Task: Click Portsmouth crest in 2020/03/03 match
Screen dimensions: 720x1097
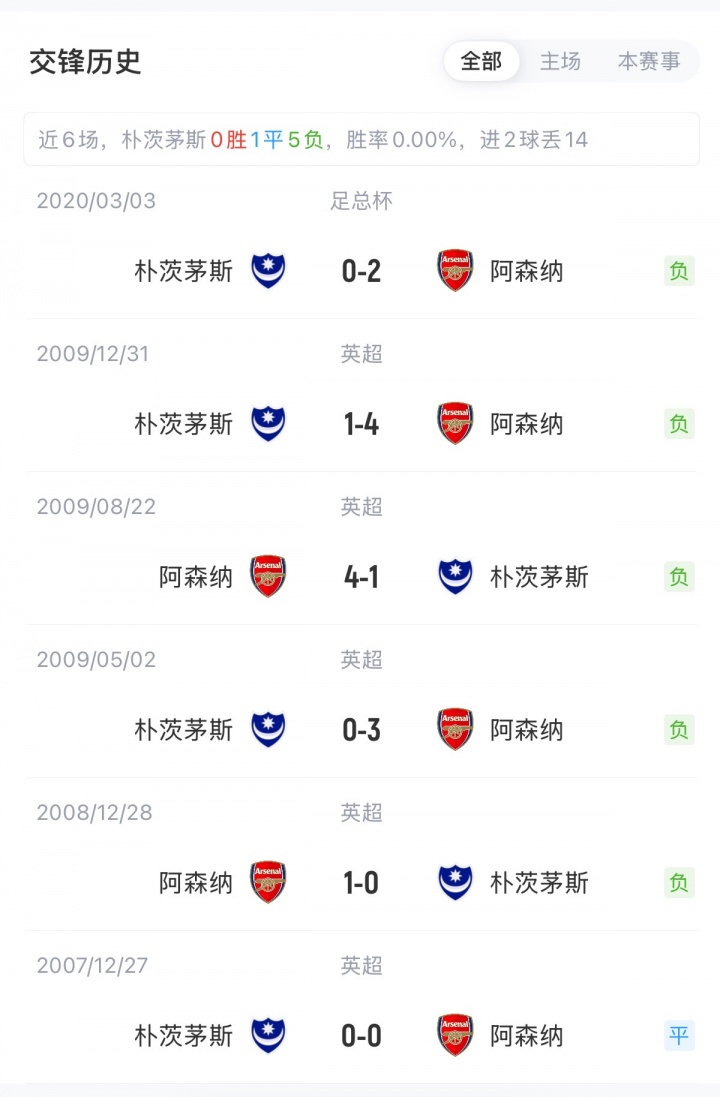Action: [x=268, y=271]
